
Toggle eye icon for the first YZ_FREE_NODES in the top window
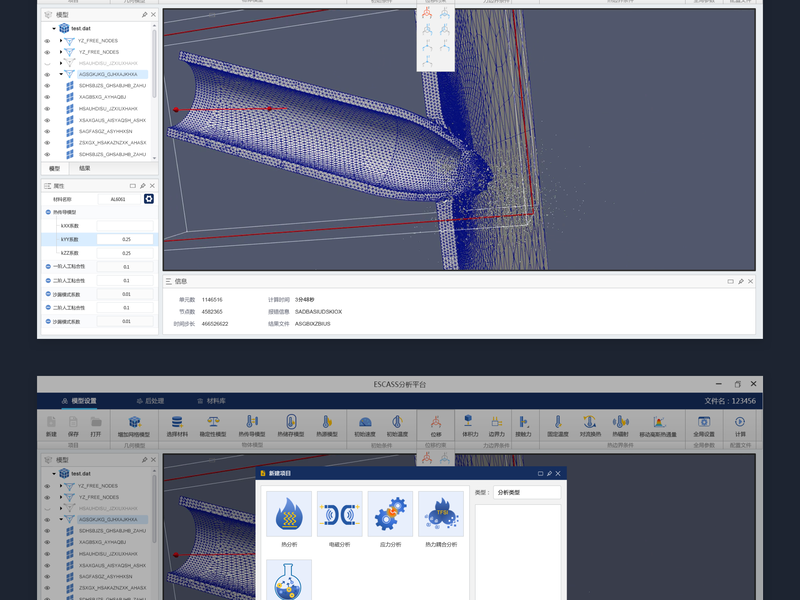pos(47,40)
